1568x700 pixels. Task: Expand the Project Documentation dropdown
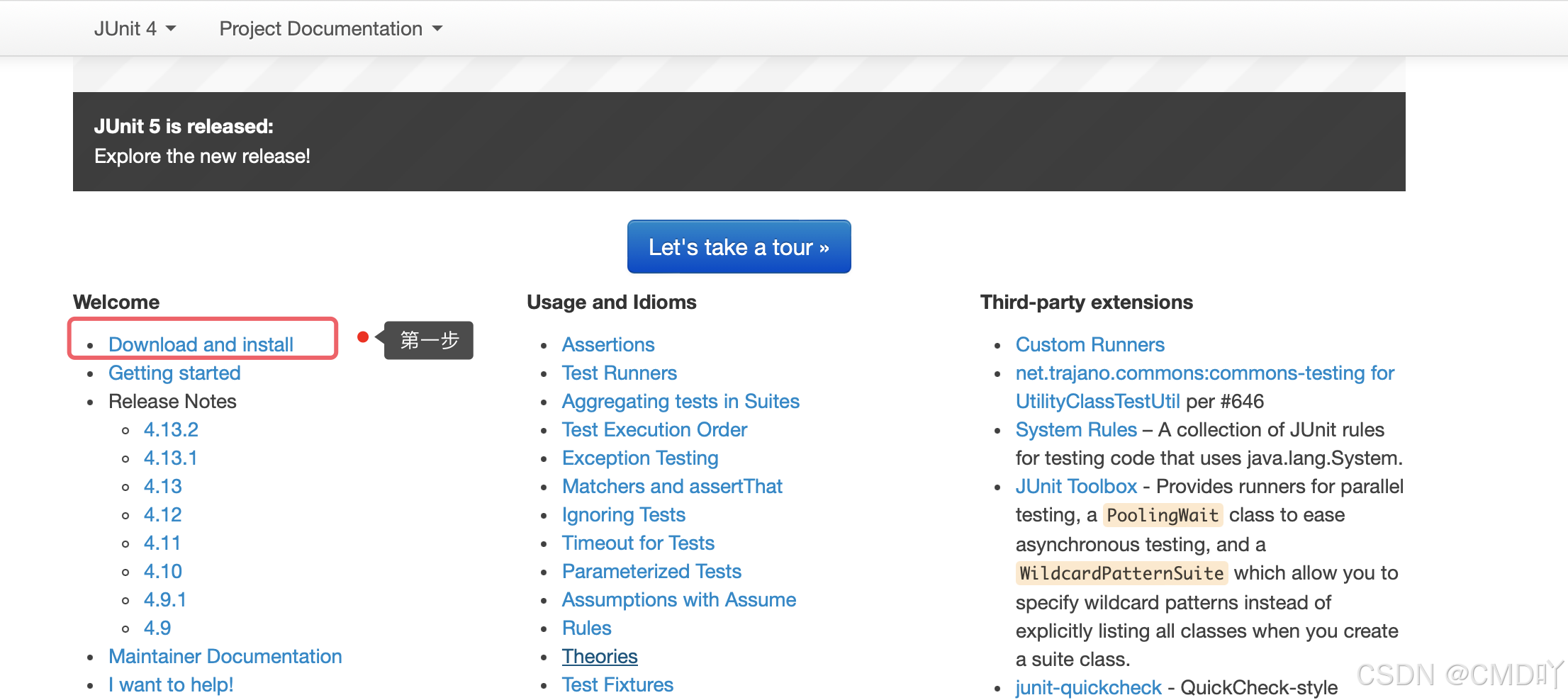click(330, 28)
